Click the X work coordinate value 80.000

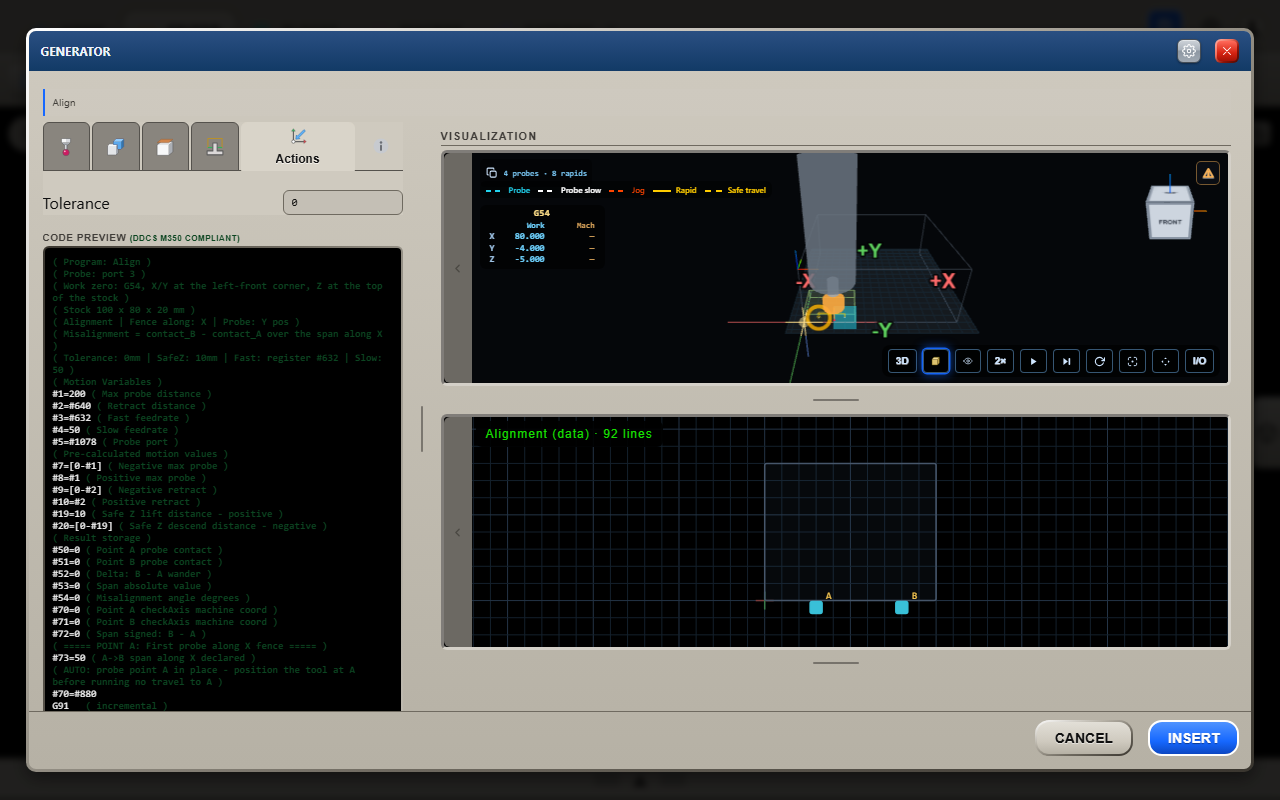(x=530, y=236)
